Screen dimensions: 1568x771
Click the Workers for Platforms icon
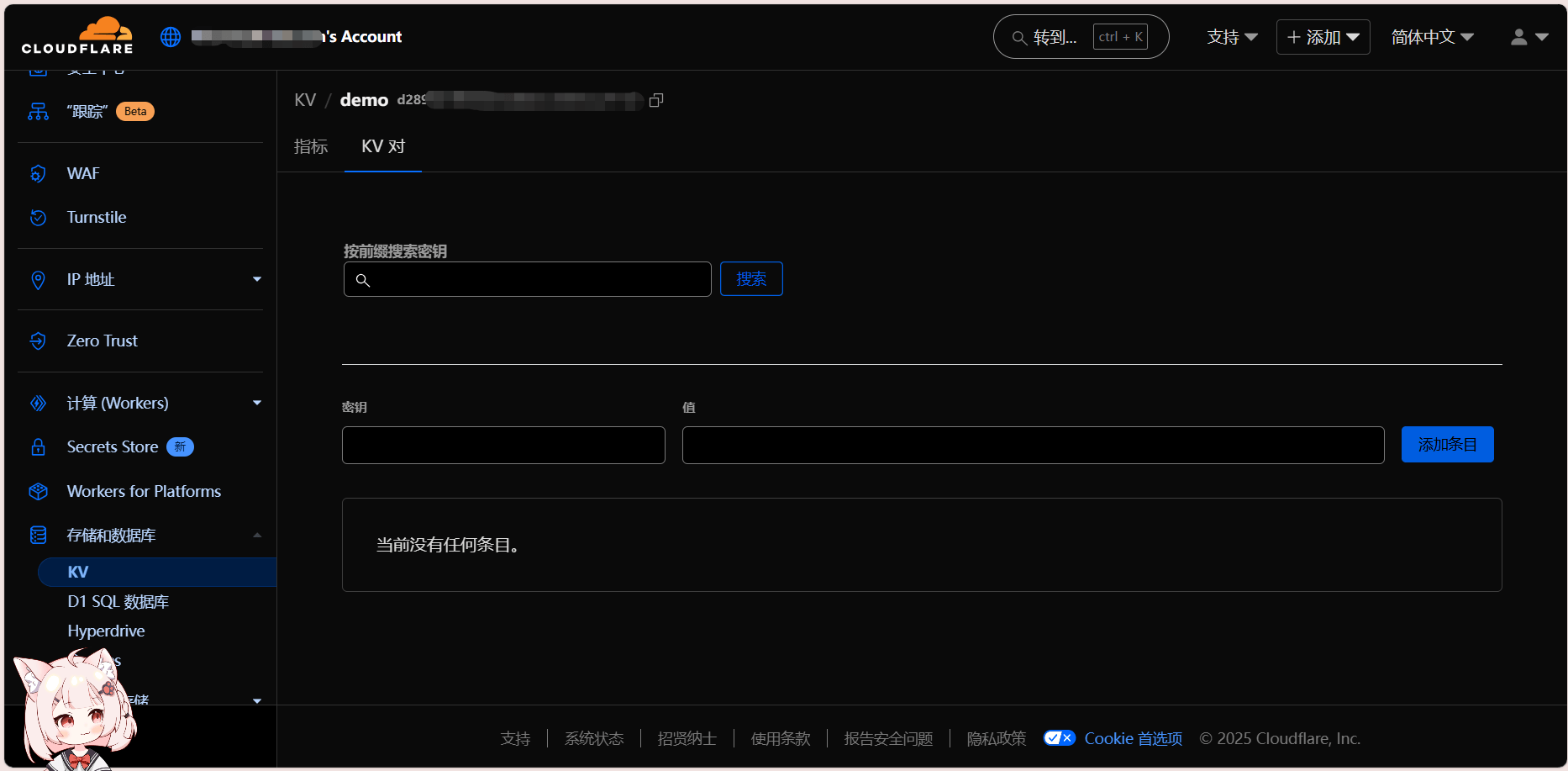point(38,491)
